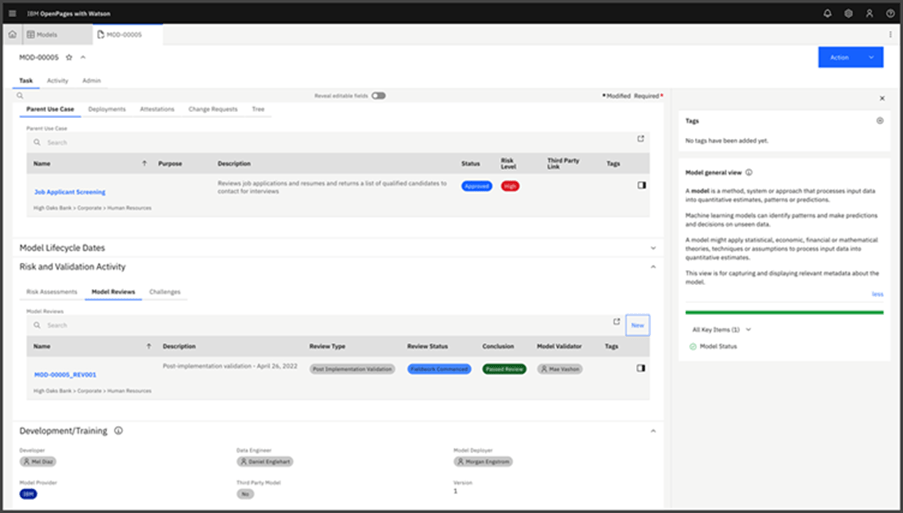Show Development/Training info icon
Screen dimensions: 903x513
coord(118,431)
